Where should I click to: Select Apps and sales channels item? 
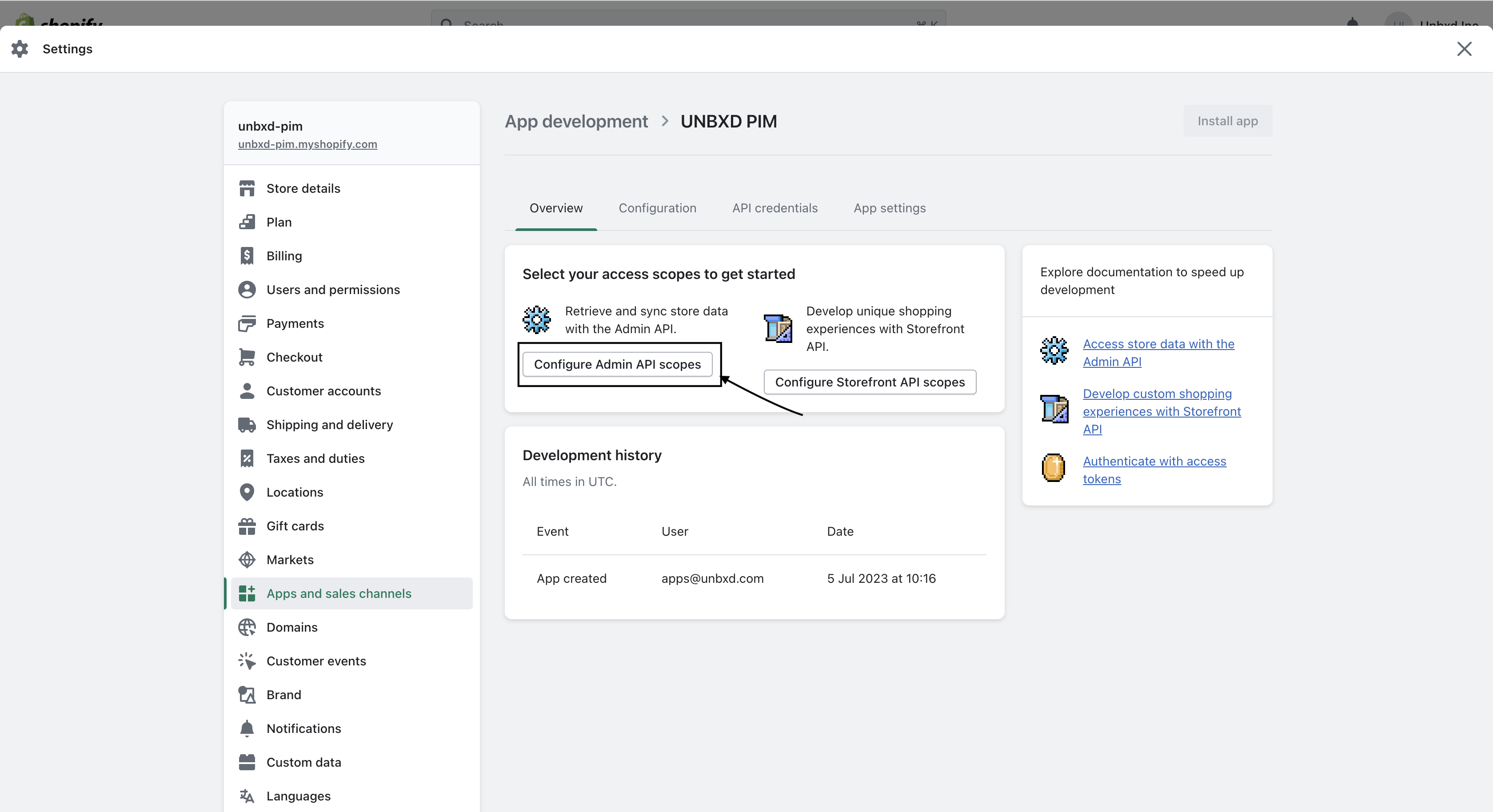[351, 593]
